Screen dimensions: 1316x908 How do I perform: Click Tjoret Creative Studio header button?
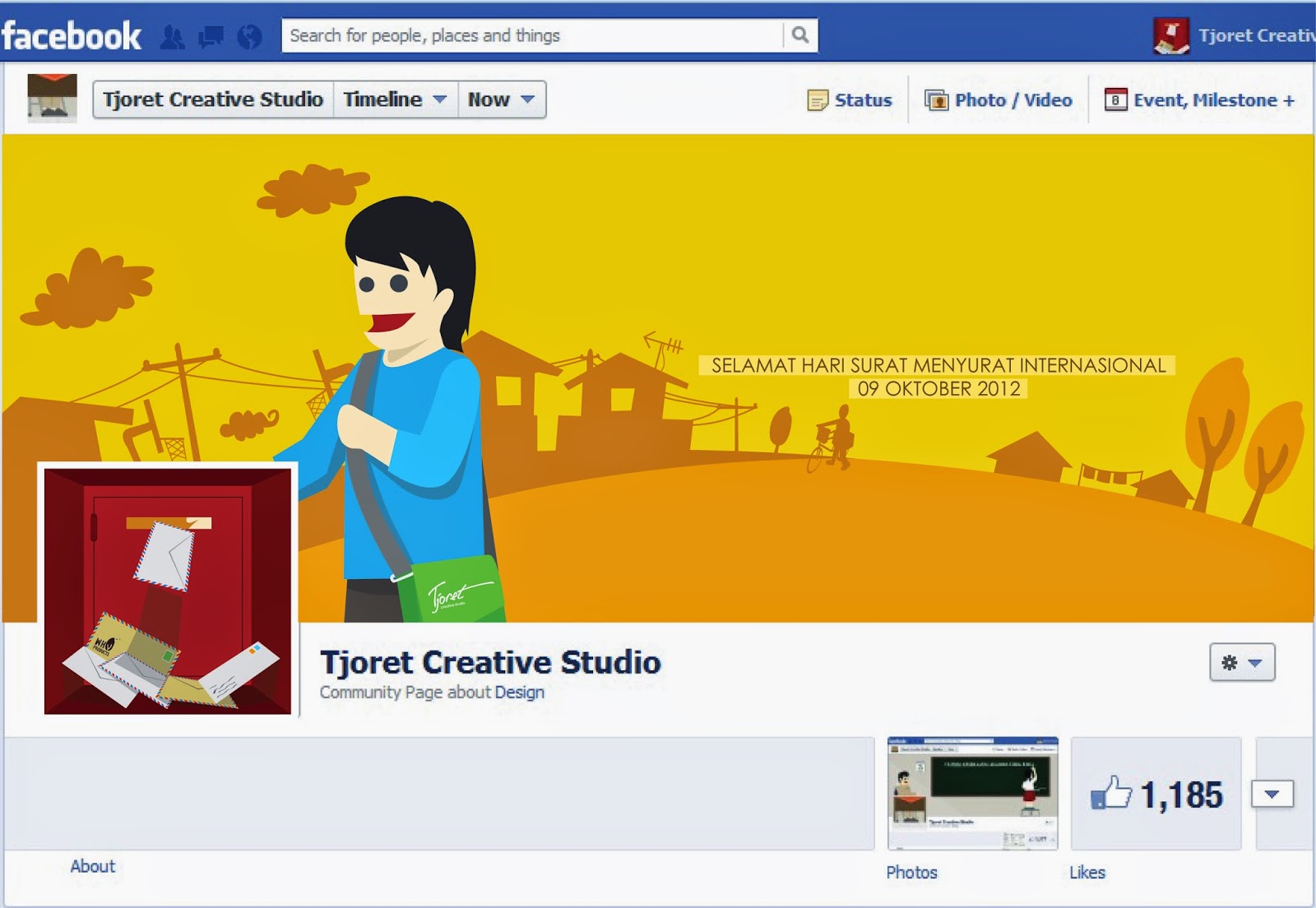coord(213,100)
